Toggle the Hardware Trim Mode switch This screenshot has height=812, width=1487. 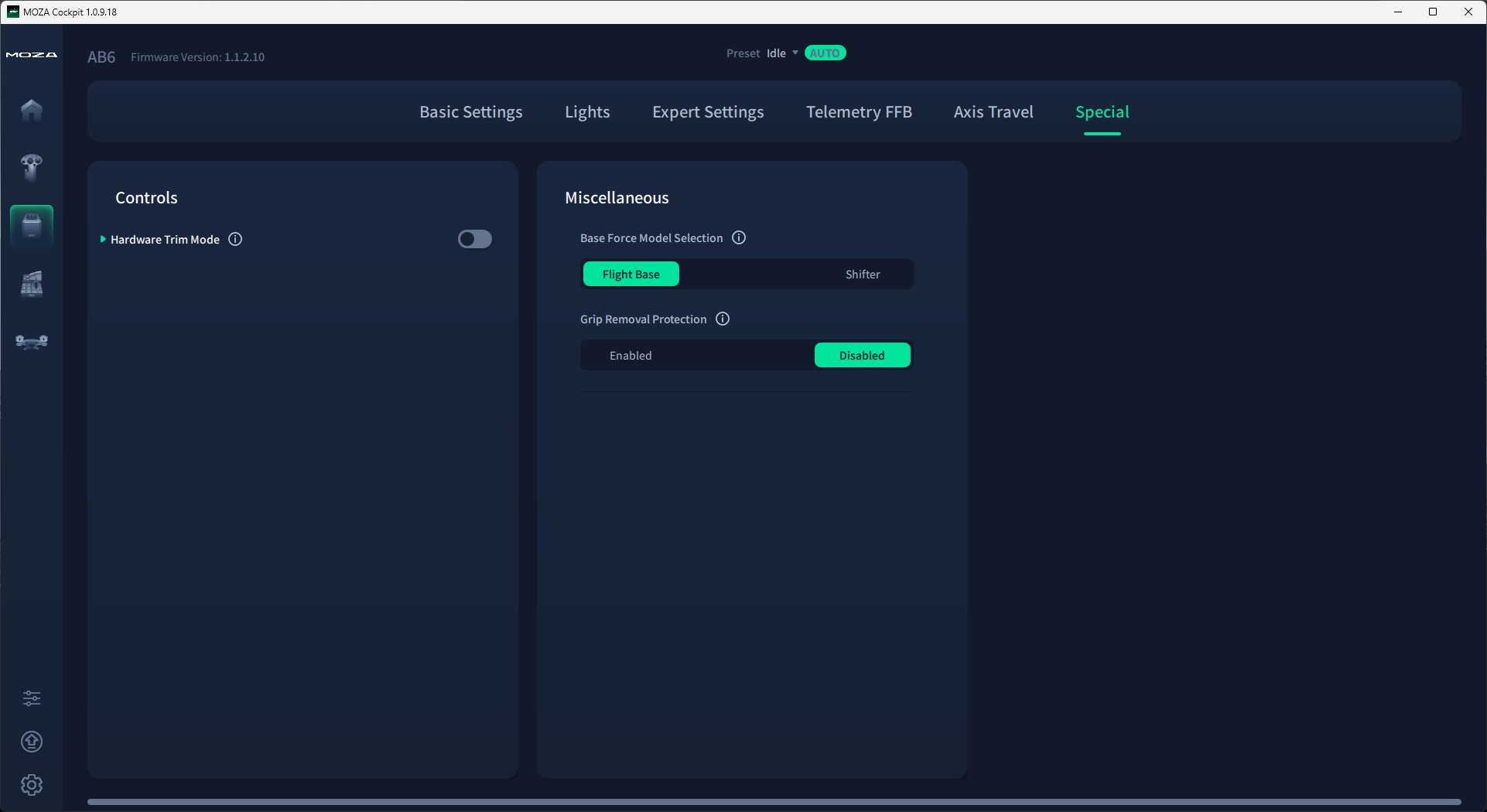pos(475,239)
